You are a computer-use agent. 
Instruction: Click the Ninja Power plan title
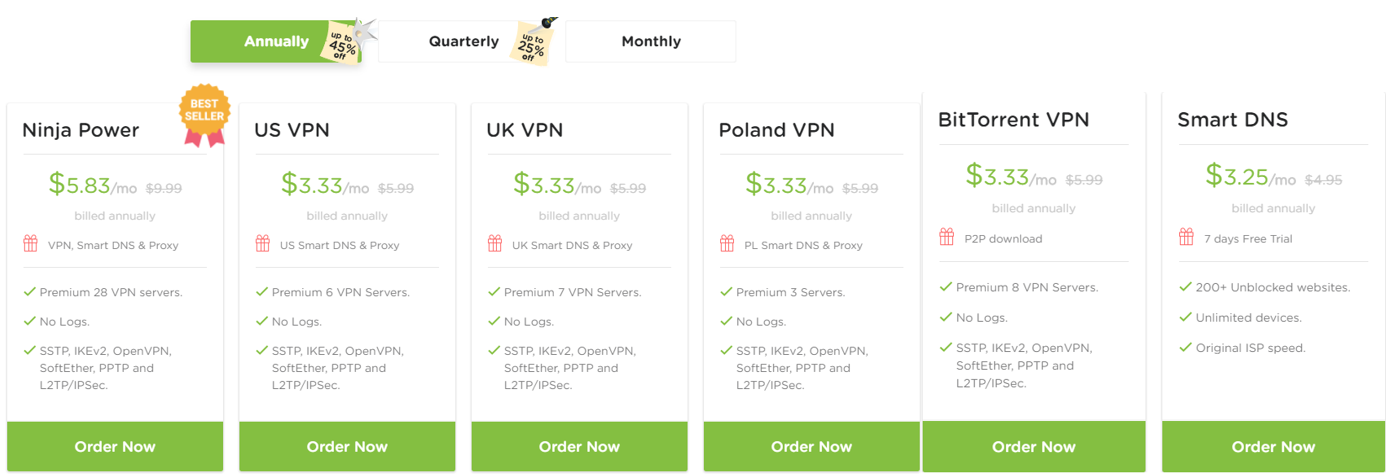81,130
